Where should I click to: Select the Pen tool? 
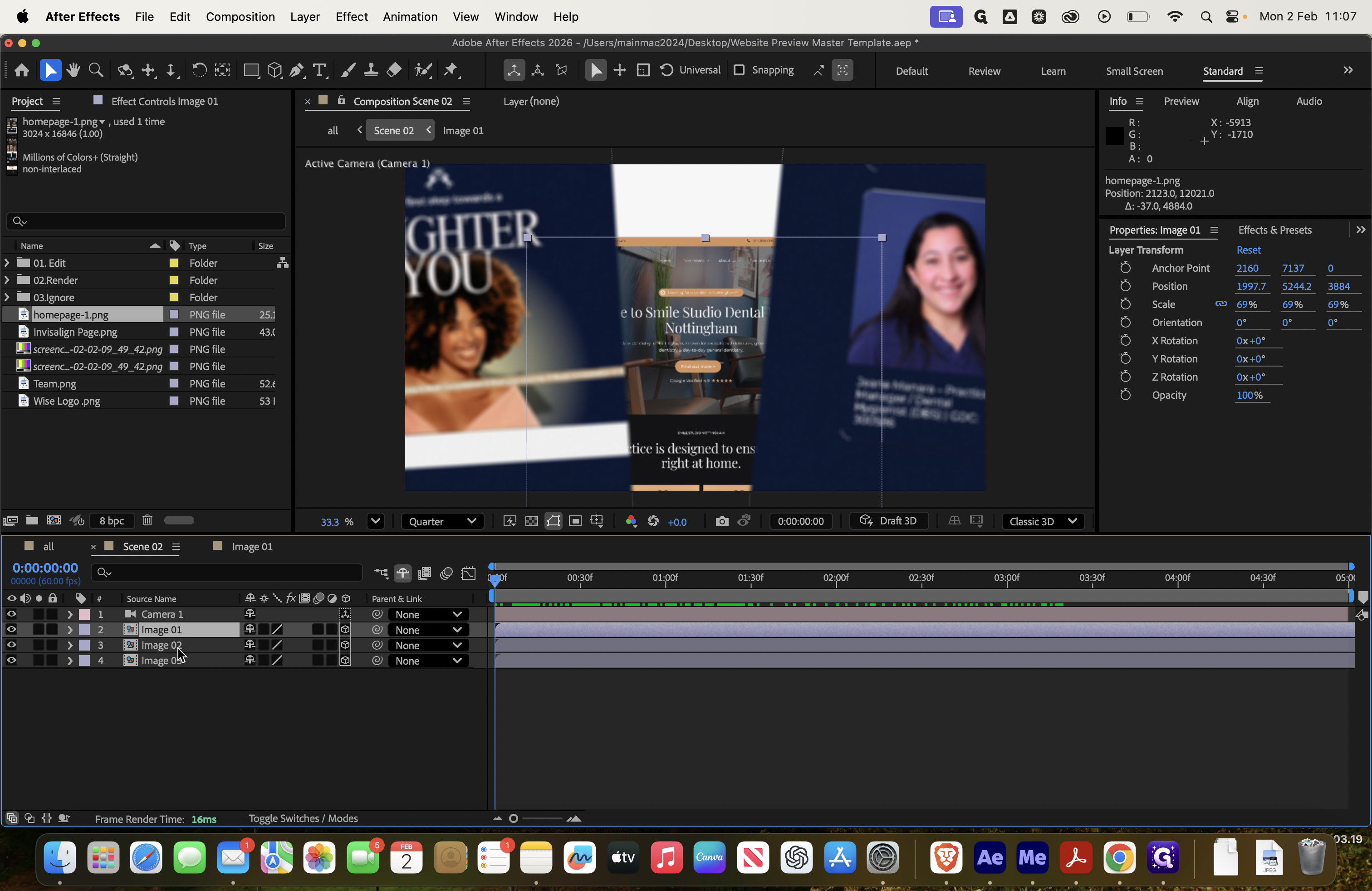pyautogui.click(x=296, y=70)
